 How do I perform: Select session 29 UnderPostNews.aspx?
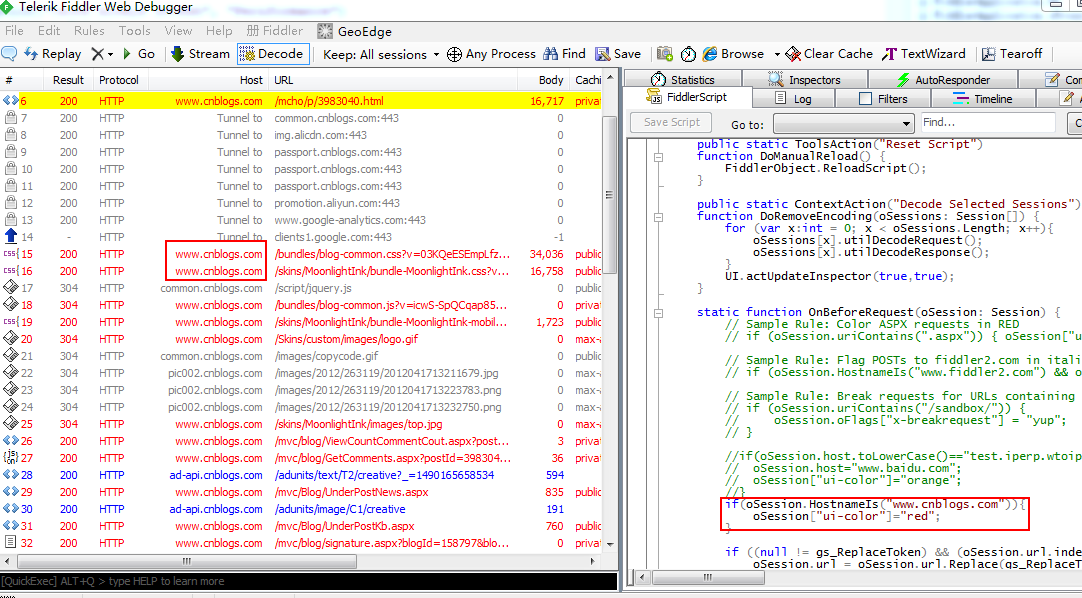301,492
